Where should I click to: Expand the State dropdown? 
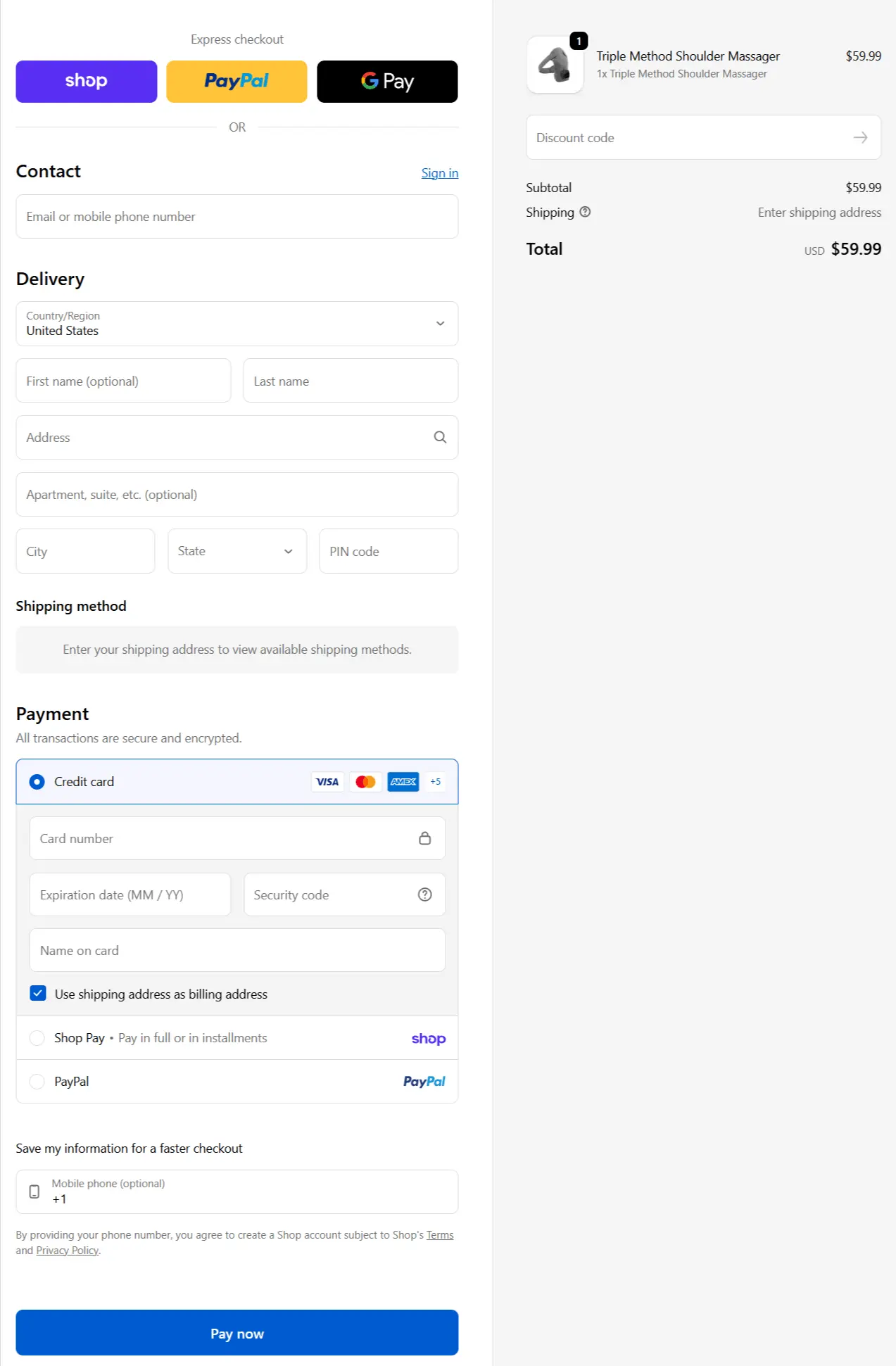tap(236, 551)
